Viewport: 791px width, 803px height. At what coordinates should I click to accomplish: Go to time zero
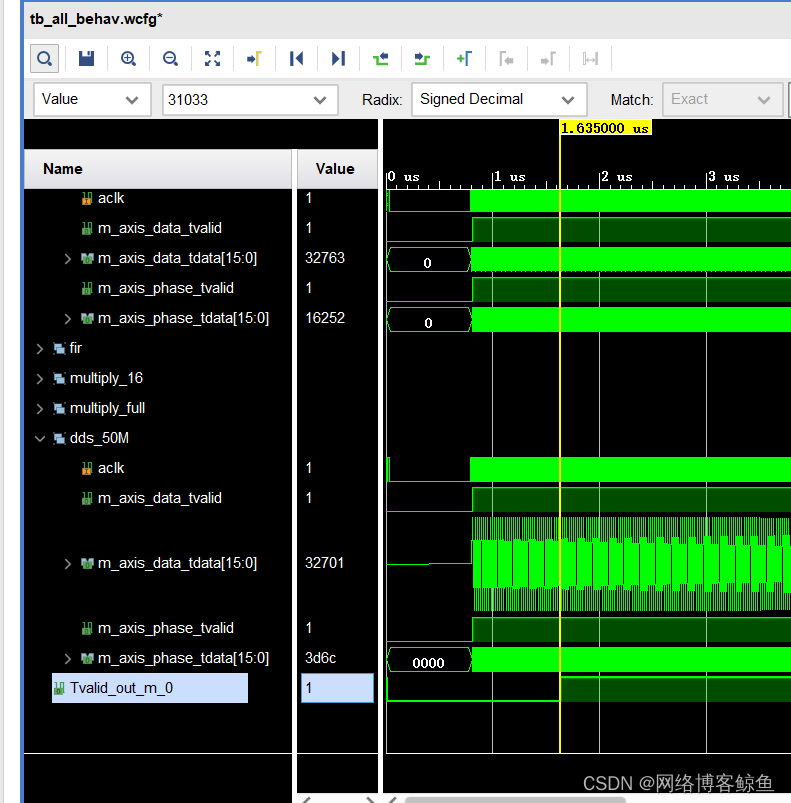(296, 59)
